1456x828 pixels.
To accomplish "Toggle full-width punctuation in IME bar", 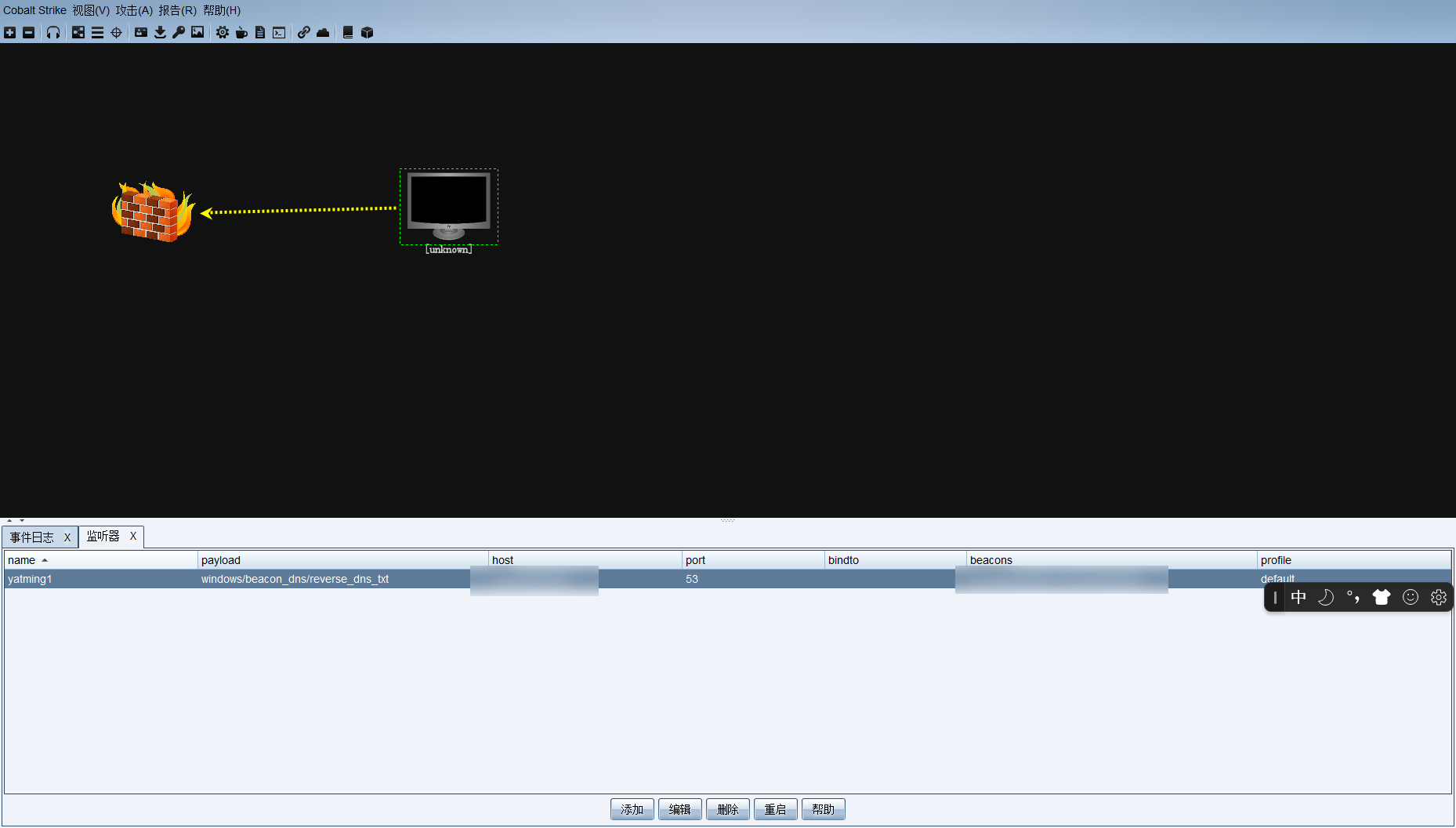I will pyautogui.click(x=1353, y=597).
